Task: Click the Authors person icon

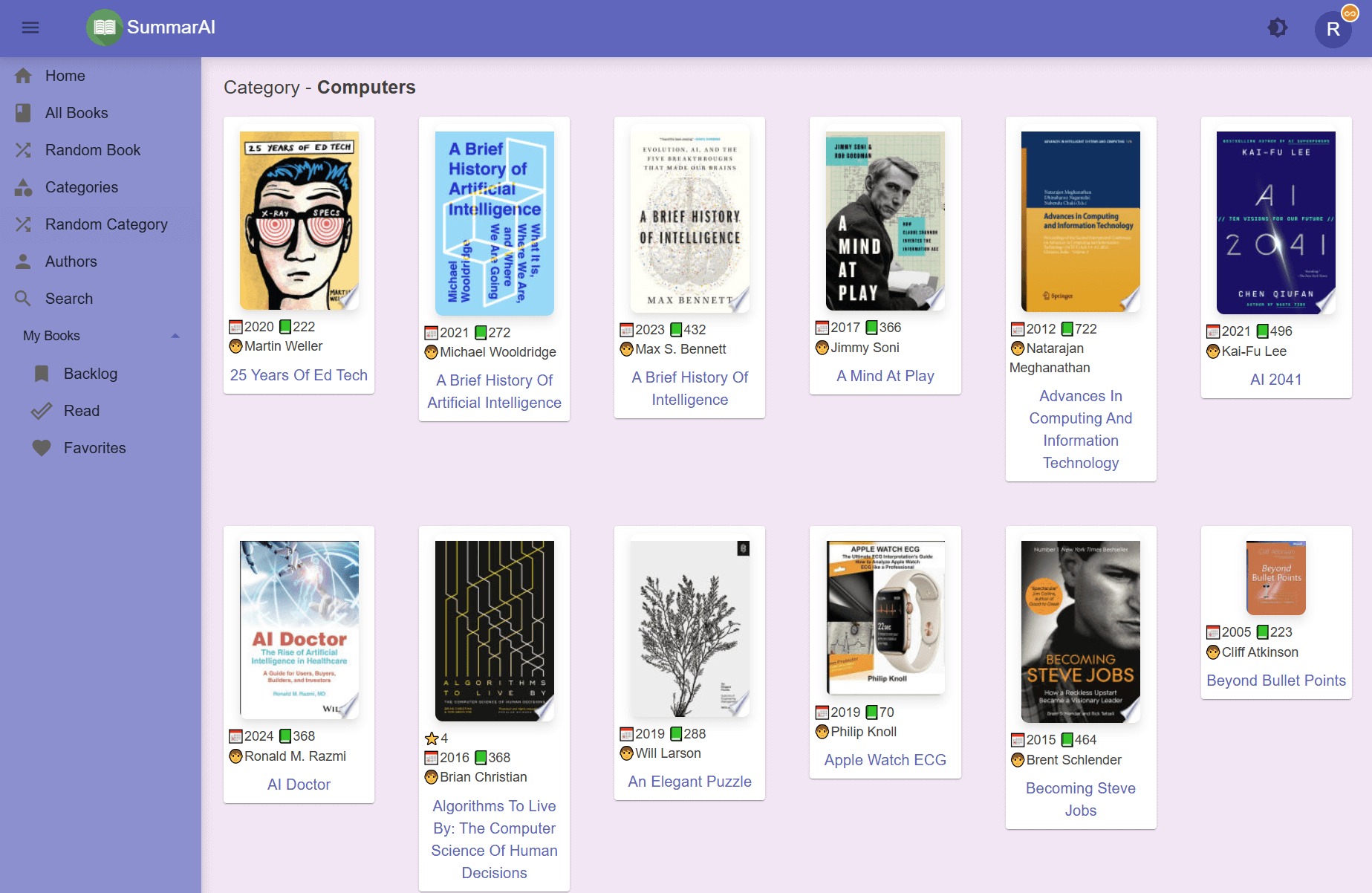Action: (x=24, y=262)
